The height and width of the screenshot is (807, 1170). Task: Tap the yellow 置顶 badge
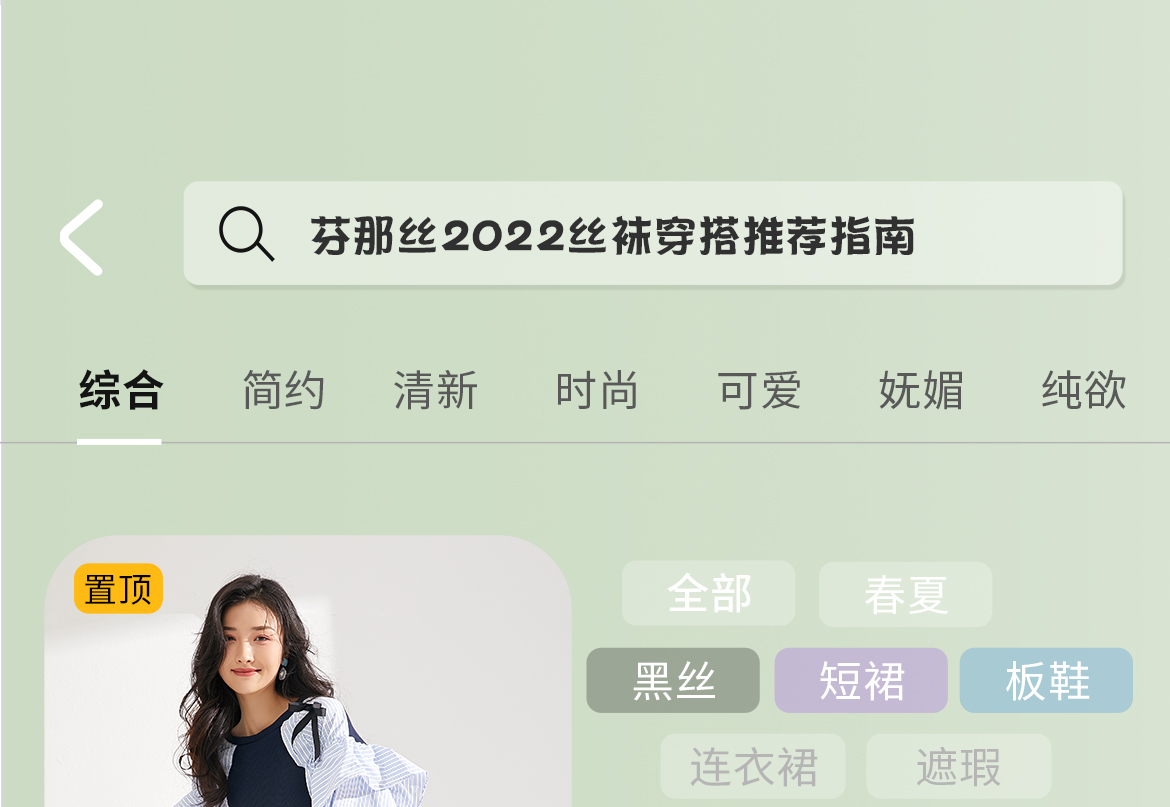click(x=119, y=588)
